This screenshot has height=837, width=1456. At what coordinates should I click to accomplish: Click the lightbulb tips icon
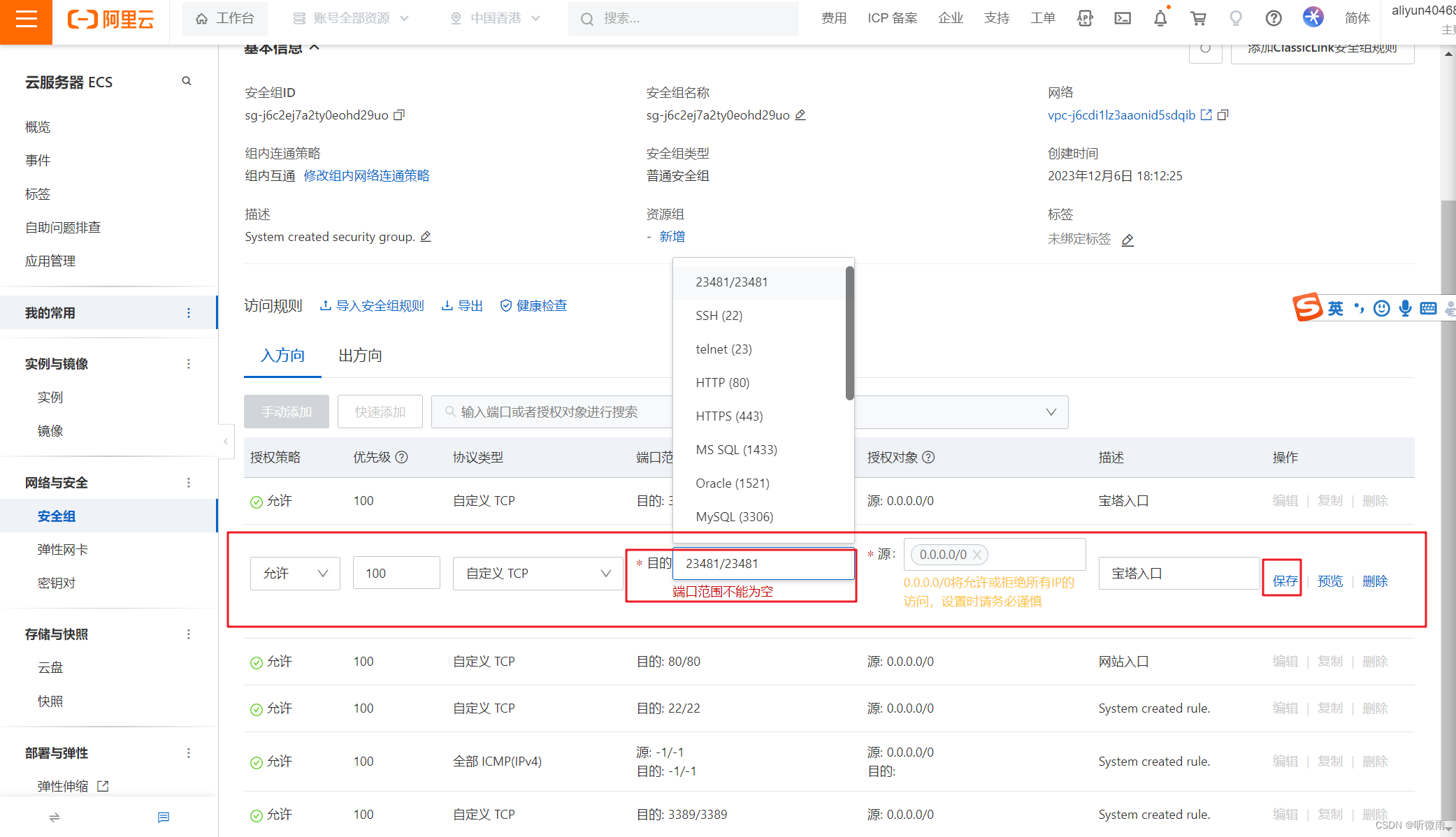click(x=1236, y=19)
